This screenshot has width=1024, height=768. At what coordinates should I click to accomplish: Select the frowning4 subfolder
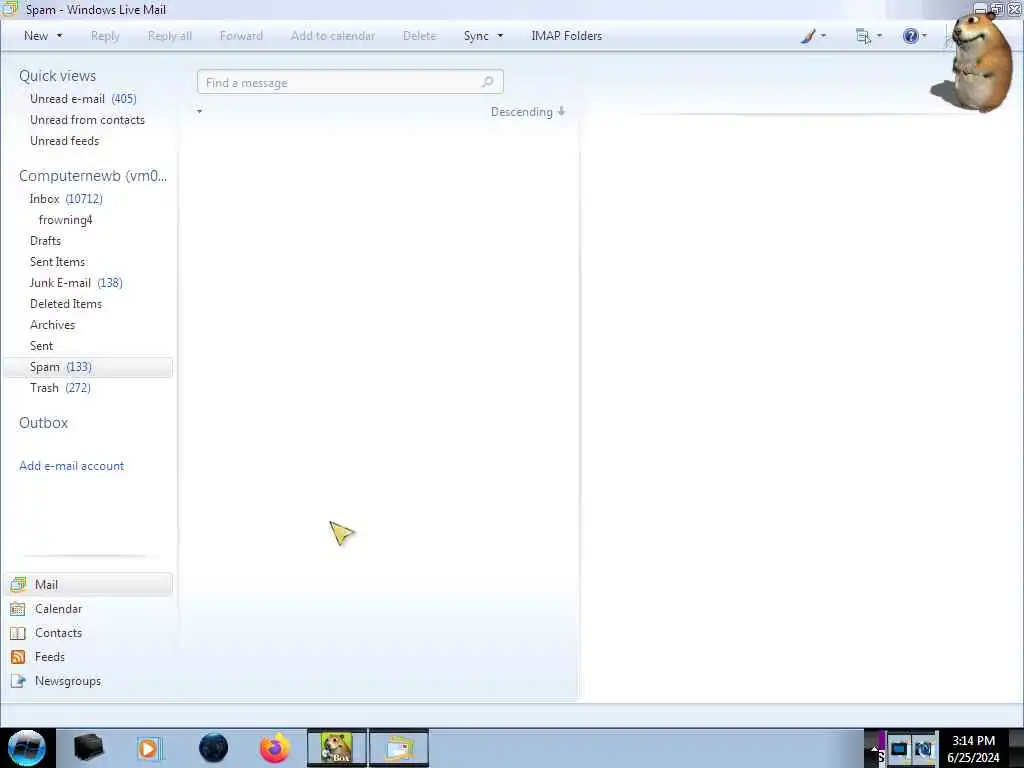pyautogui.click(x=65, y=220)
